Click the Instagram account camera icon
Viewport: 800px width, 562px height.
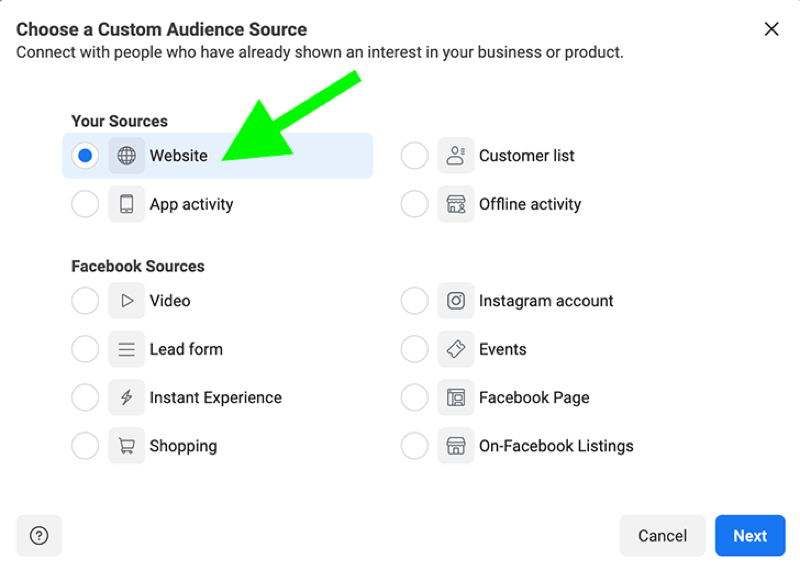point(456,300)
